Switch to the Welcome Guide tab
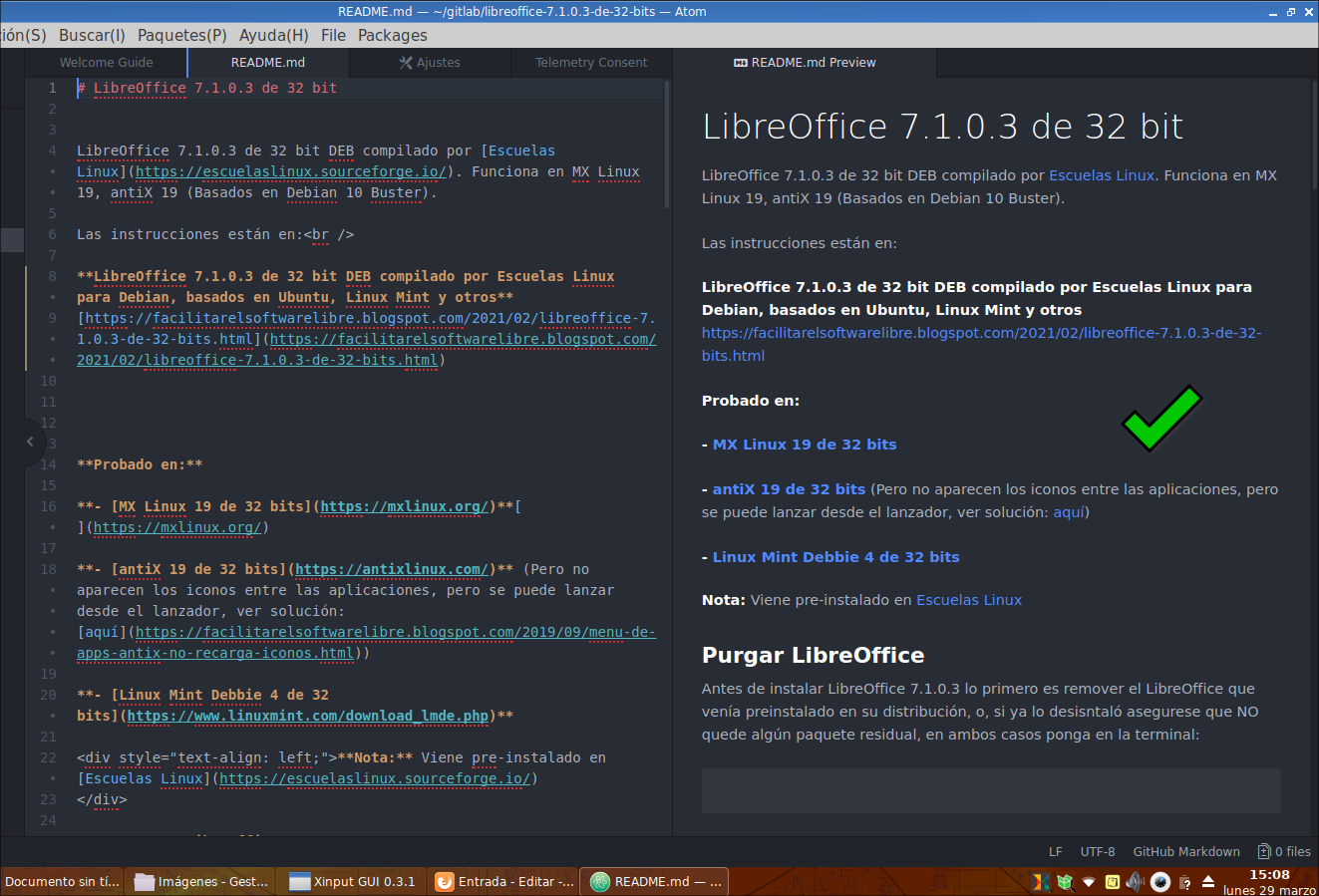1319x896 pixels. [107, 62]
